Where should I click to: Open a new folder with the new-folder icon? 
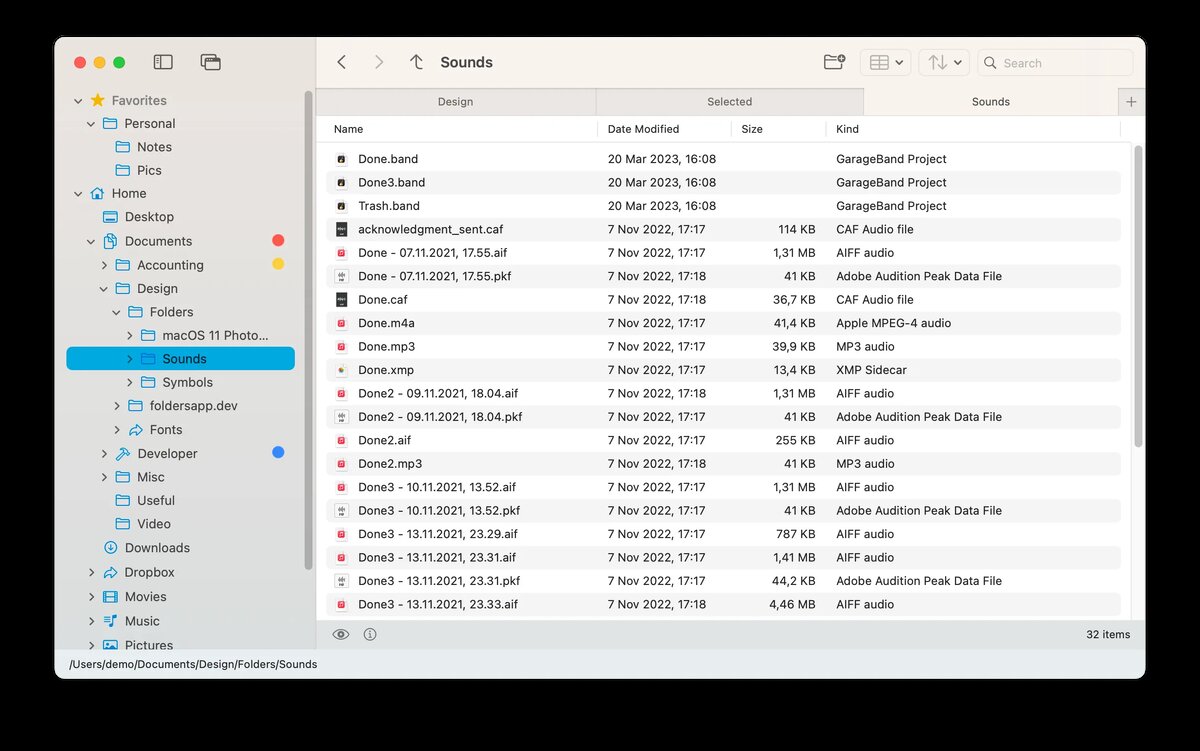pos(834,61)
